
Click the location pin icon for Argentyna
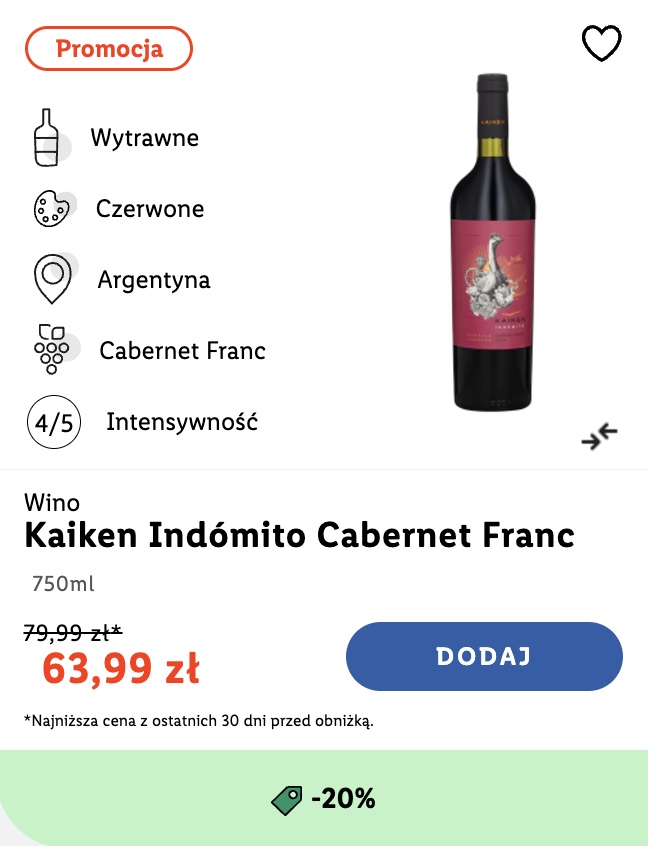coord(52,278)
